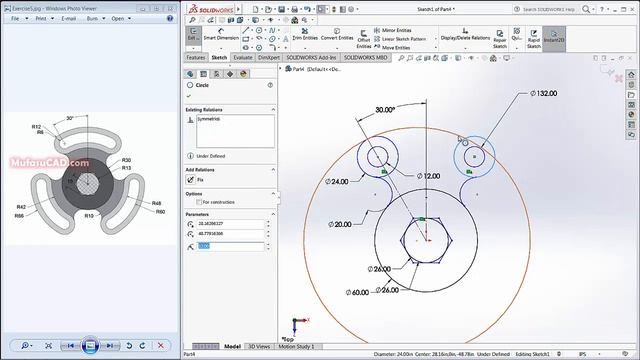The image size is (640, 360).
Task: Click the circle radius input field
Action: [231, 246]
